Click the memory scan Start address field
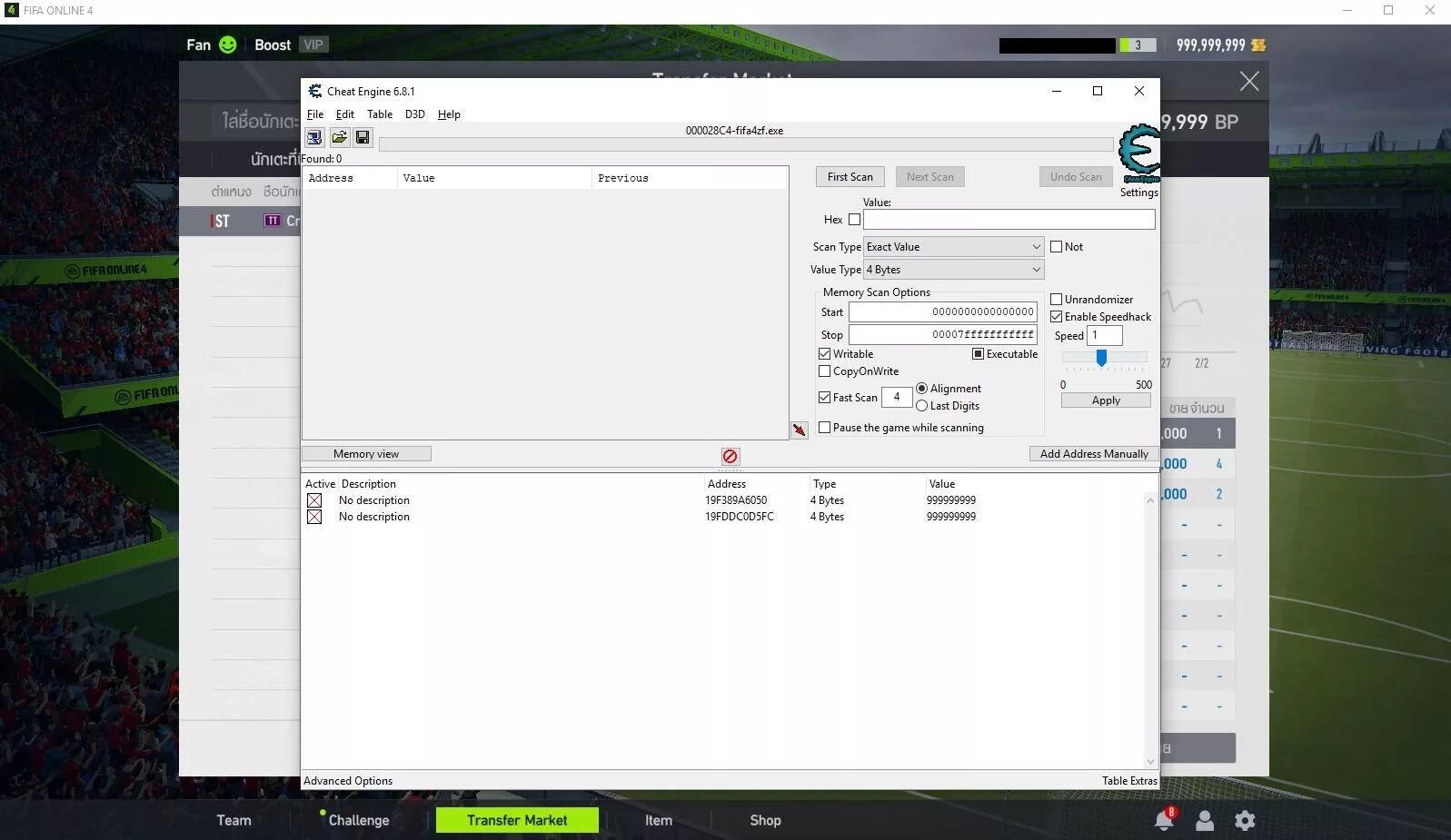 (x=942, y=312)
